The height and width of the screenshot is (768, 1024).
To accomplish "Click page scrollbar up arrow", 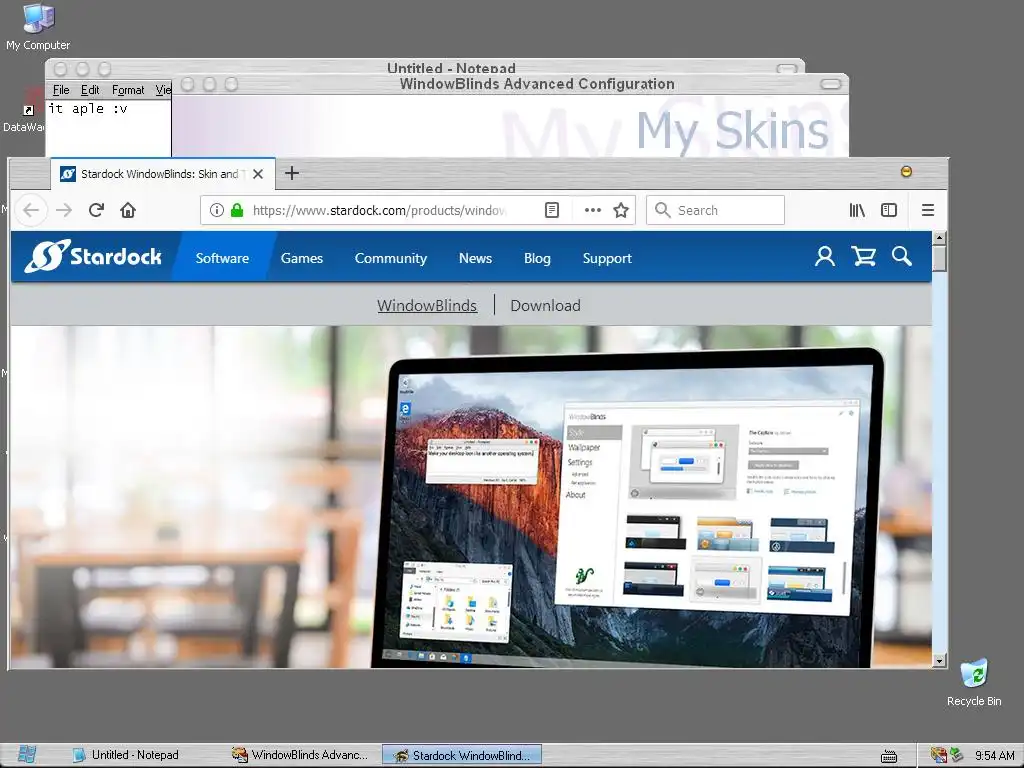I will point(939,238).
